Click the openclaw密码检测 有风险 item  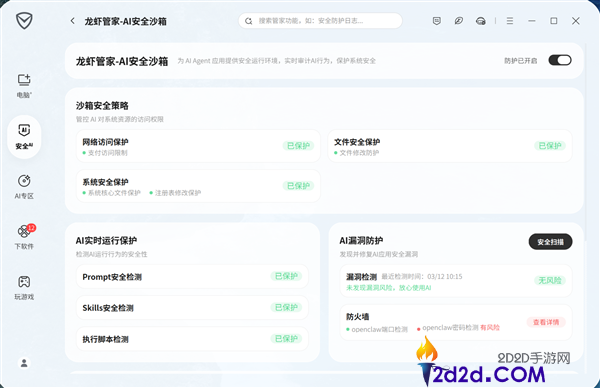[458, 328]
